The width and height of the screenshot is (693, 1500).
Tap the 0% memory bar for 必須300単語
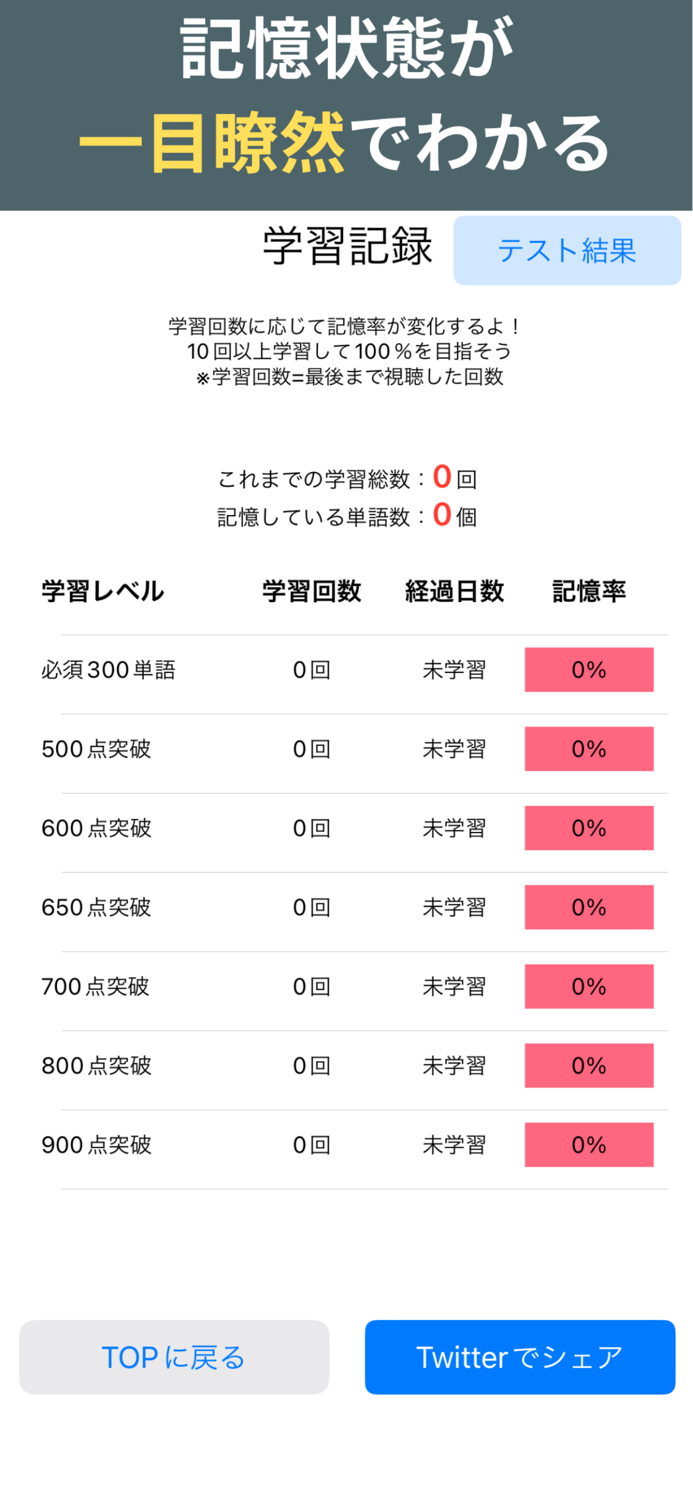pos(589,670)
